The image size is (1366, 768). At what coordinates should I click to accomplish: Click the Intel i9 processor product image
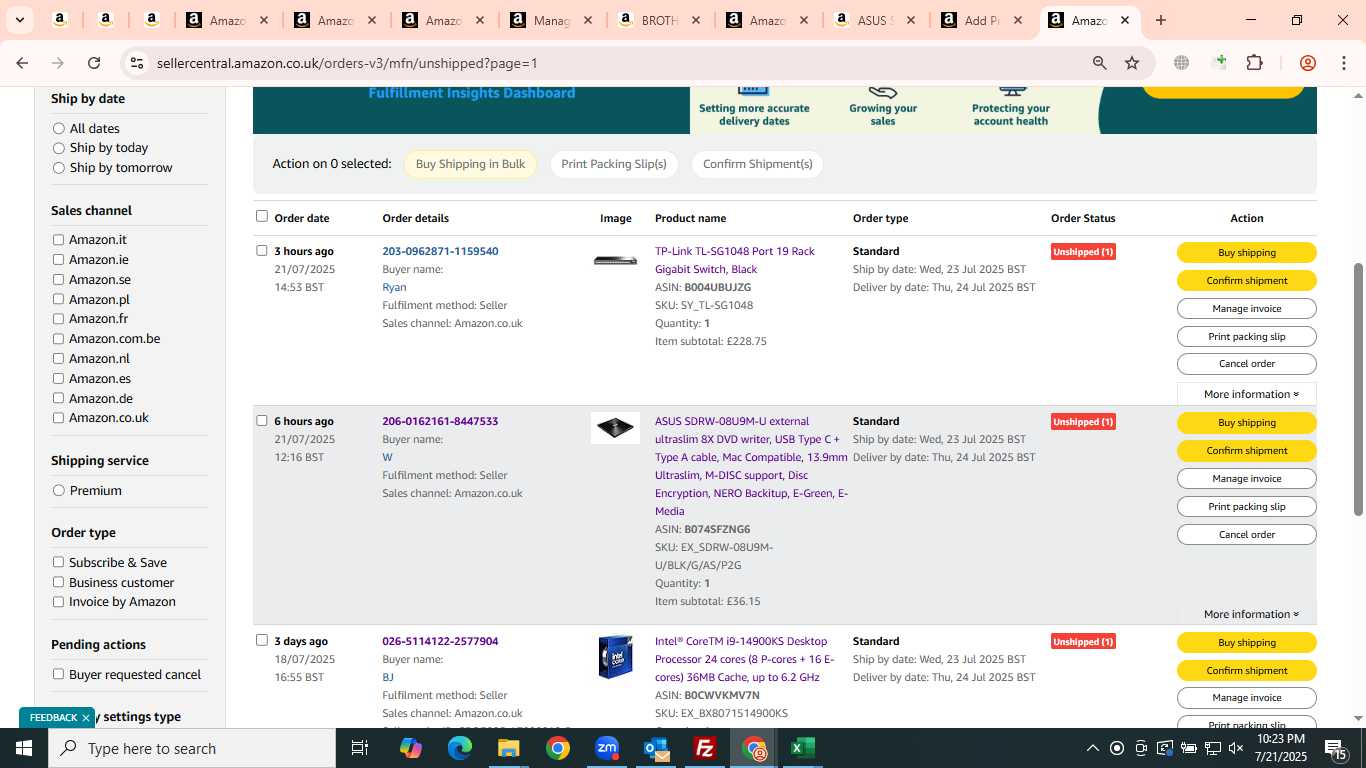615,657
